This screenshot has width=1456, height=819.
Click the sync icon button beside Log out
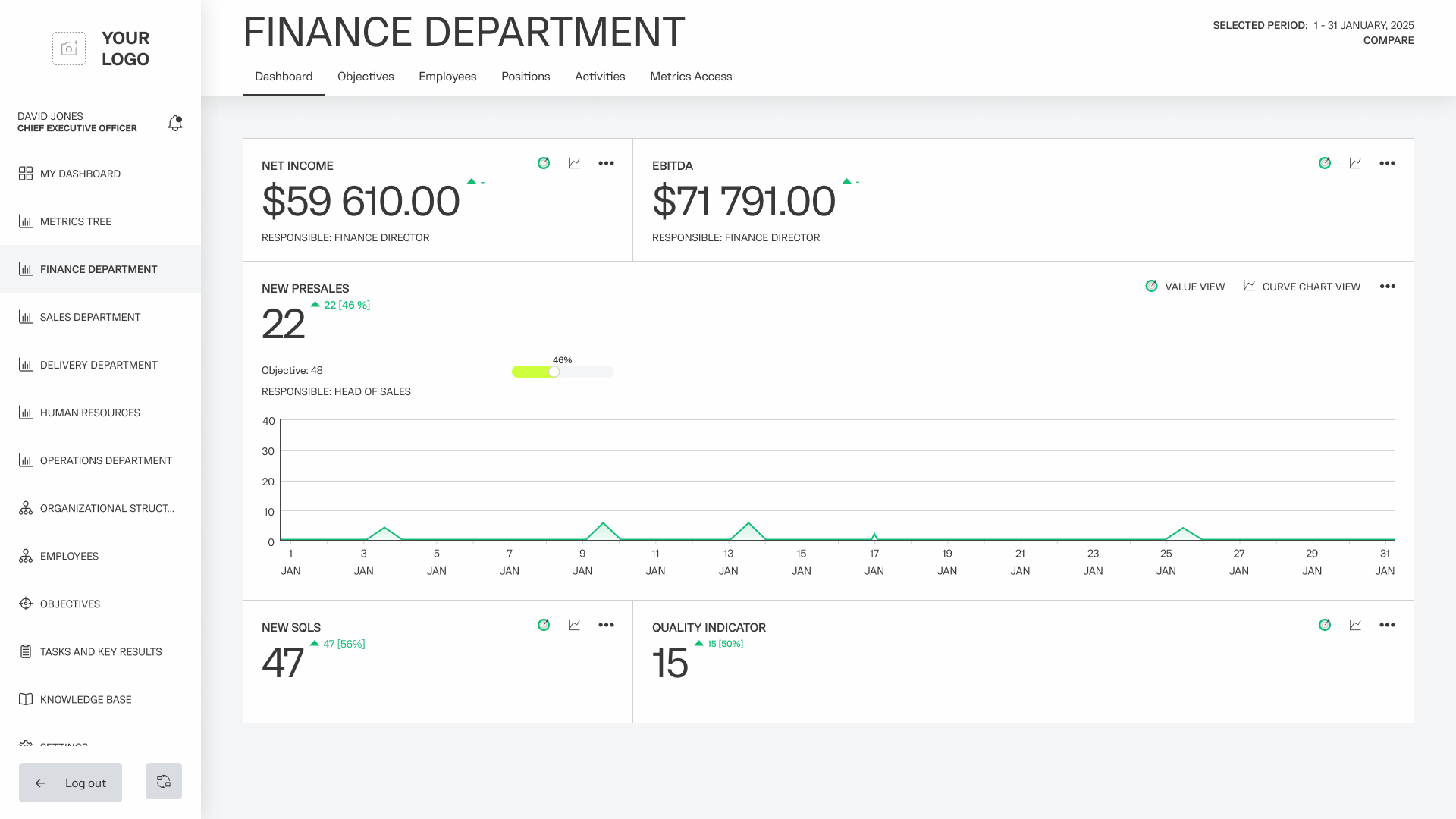164,781
